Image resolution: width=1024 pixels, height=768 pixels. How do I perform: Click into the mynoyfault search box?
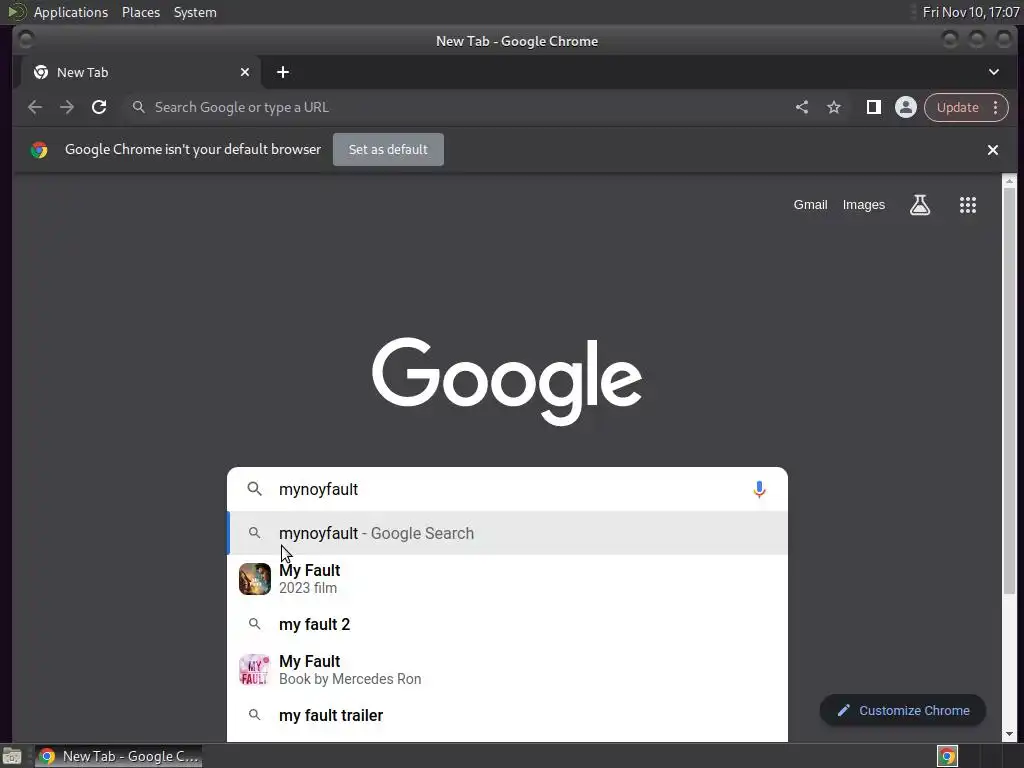coord(509,489)
